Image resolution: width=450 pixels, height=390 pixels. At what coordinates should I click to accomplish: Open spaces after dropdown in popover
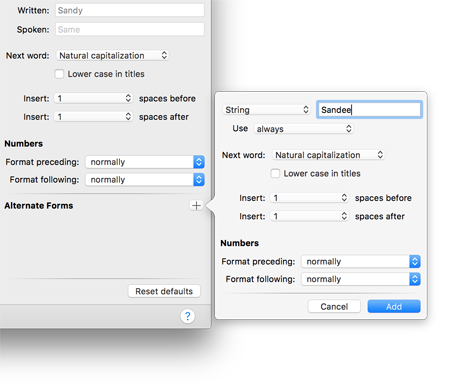tap(310, 216)
